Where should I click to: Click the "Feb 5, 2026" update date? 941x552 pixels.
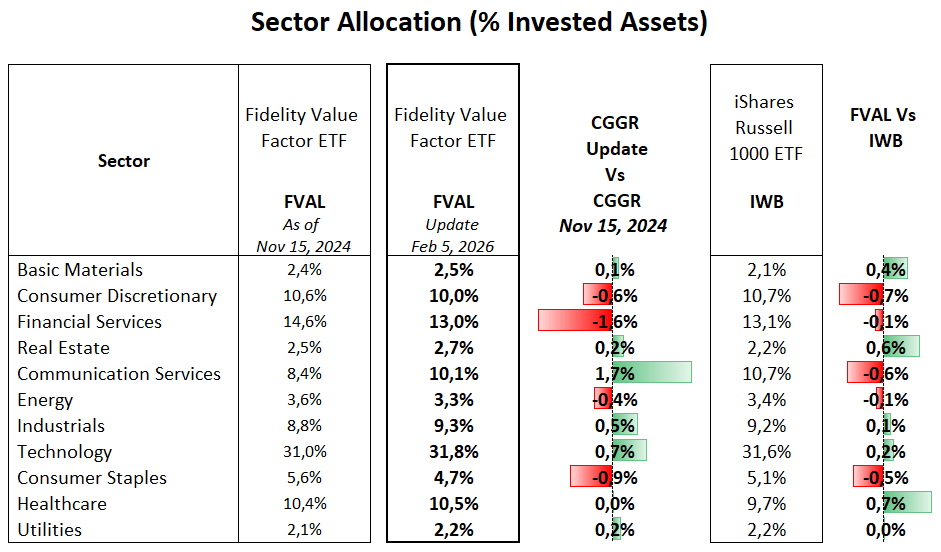(452, 246)
